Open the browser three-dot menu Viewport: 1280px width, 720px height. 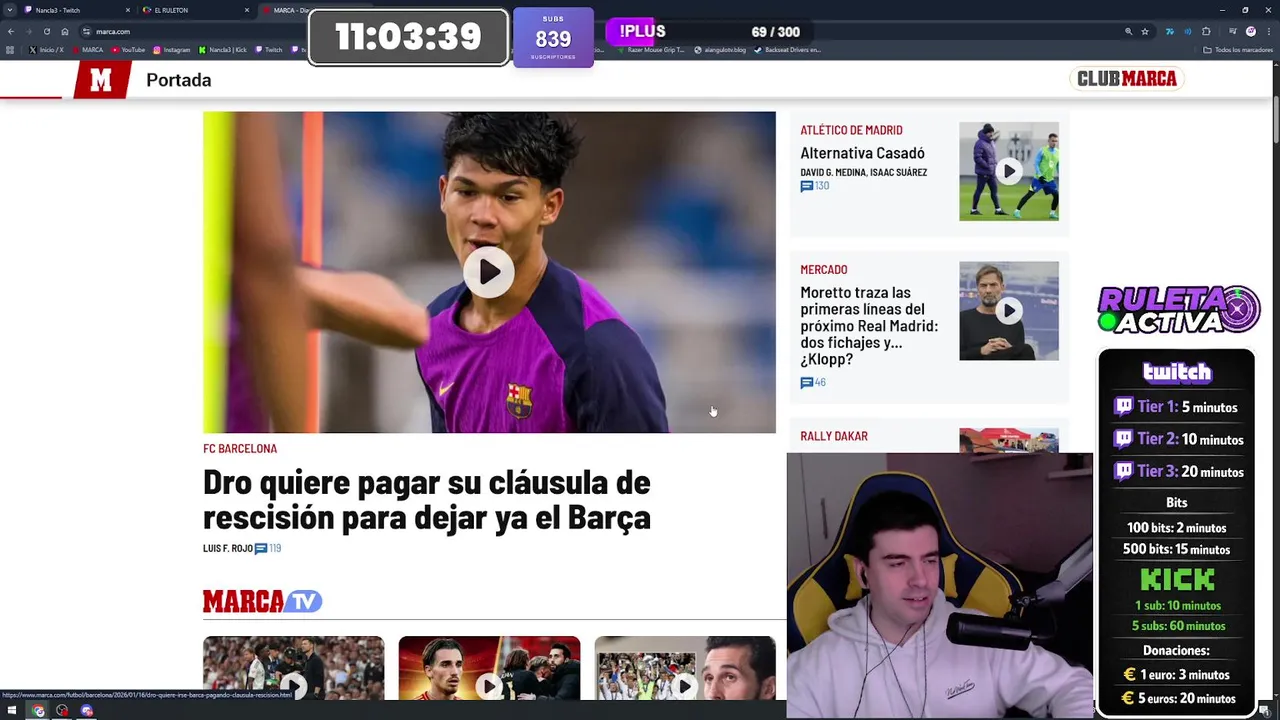(x=1268, y=31)
